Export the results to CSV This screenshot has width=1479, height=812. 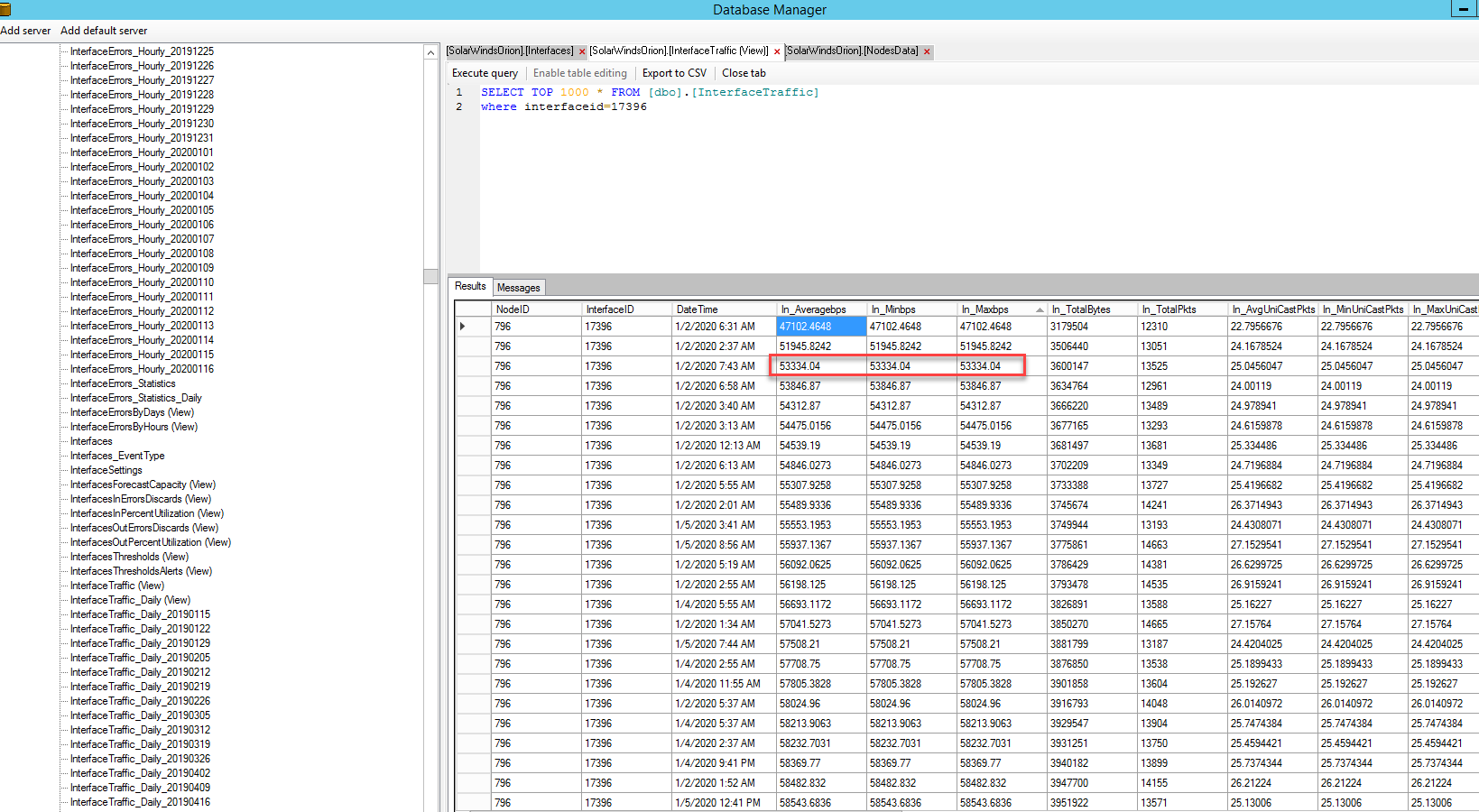tap(674, 73)
